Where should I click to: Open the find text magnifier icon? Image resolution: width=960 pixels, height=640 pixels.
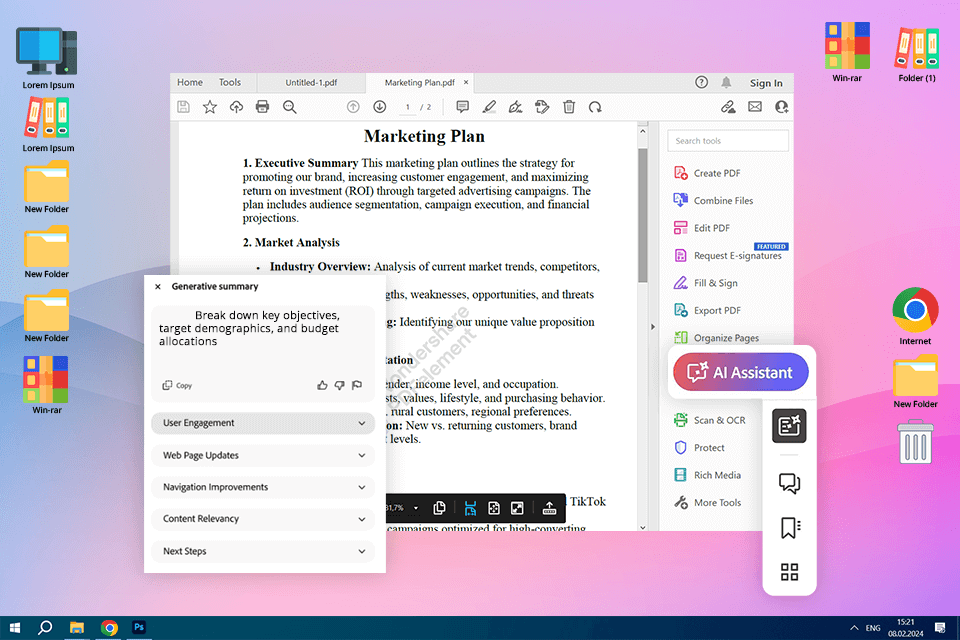pos(290,107)
